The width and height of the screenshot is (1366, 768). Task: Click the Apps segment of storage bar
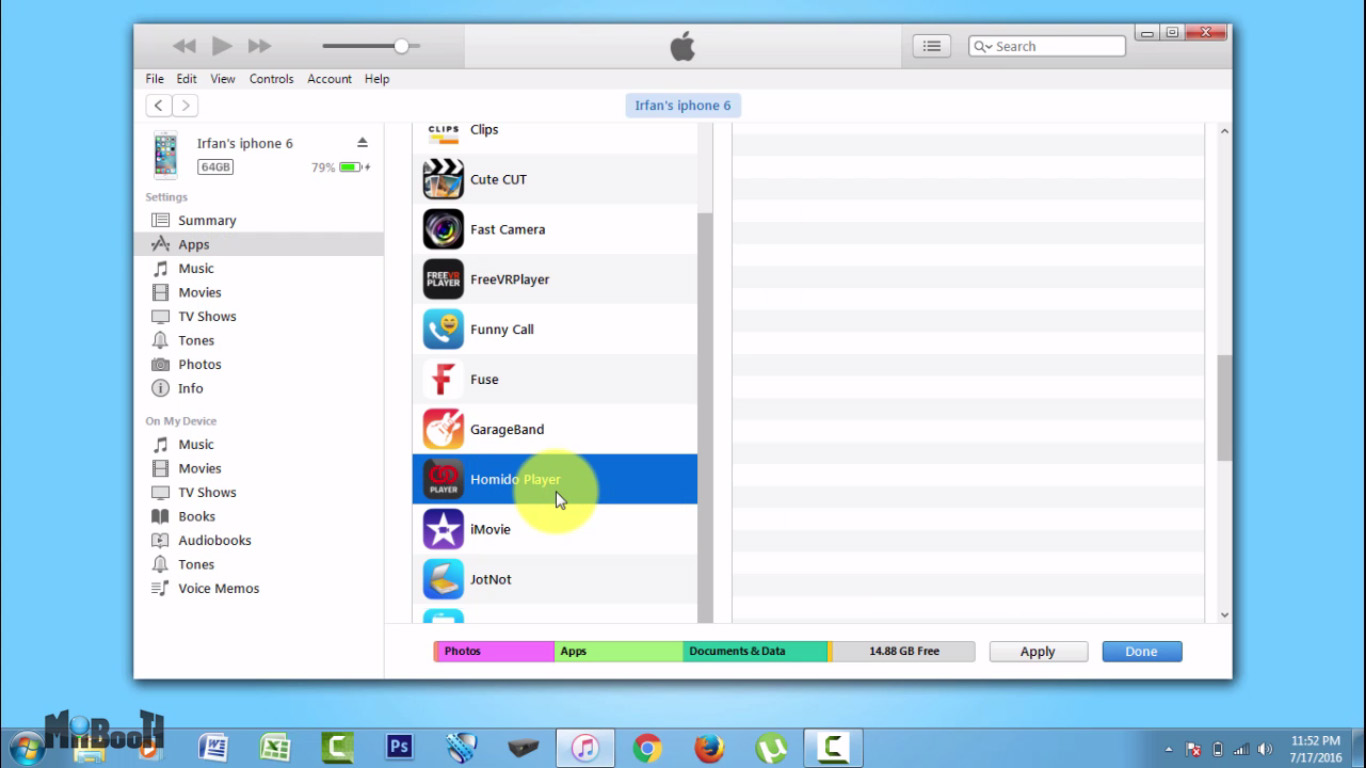(x=619, y=651)
